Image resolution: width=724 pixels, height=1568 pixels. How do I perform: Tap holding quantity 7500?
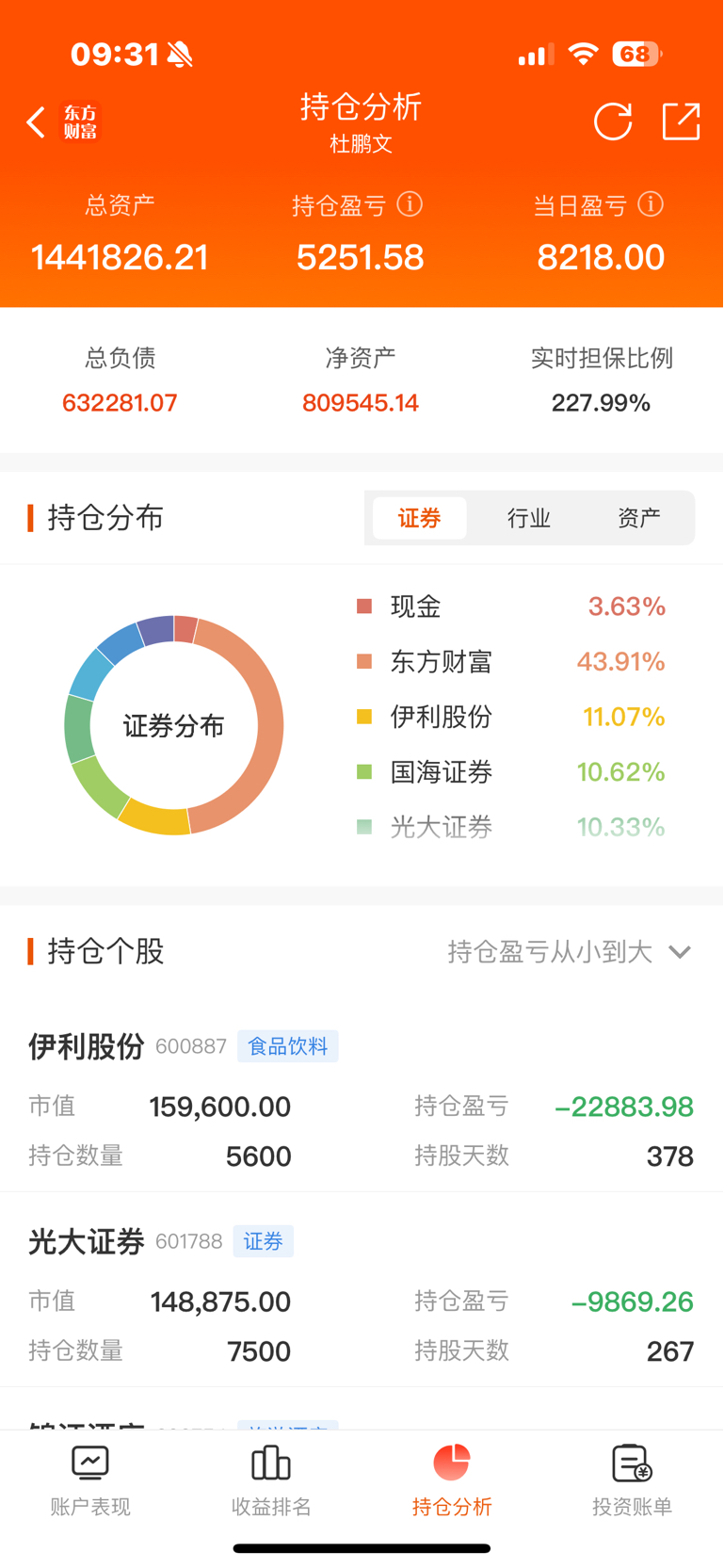click(x=259, y=1352)
